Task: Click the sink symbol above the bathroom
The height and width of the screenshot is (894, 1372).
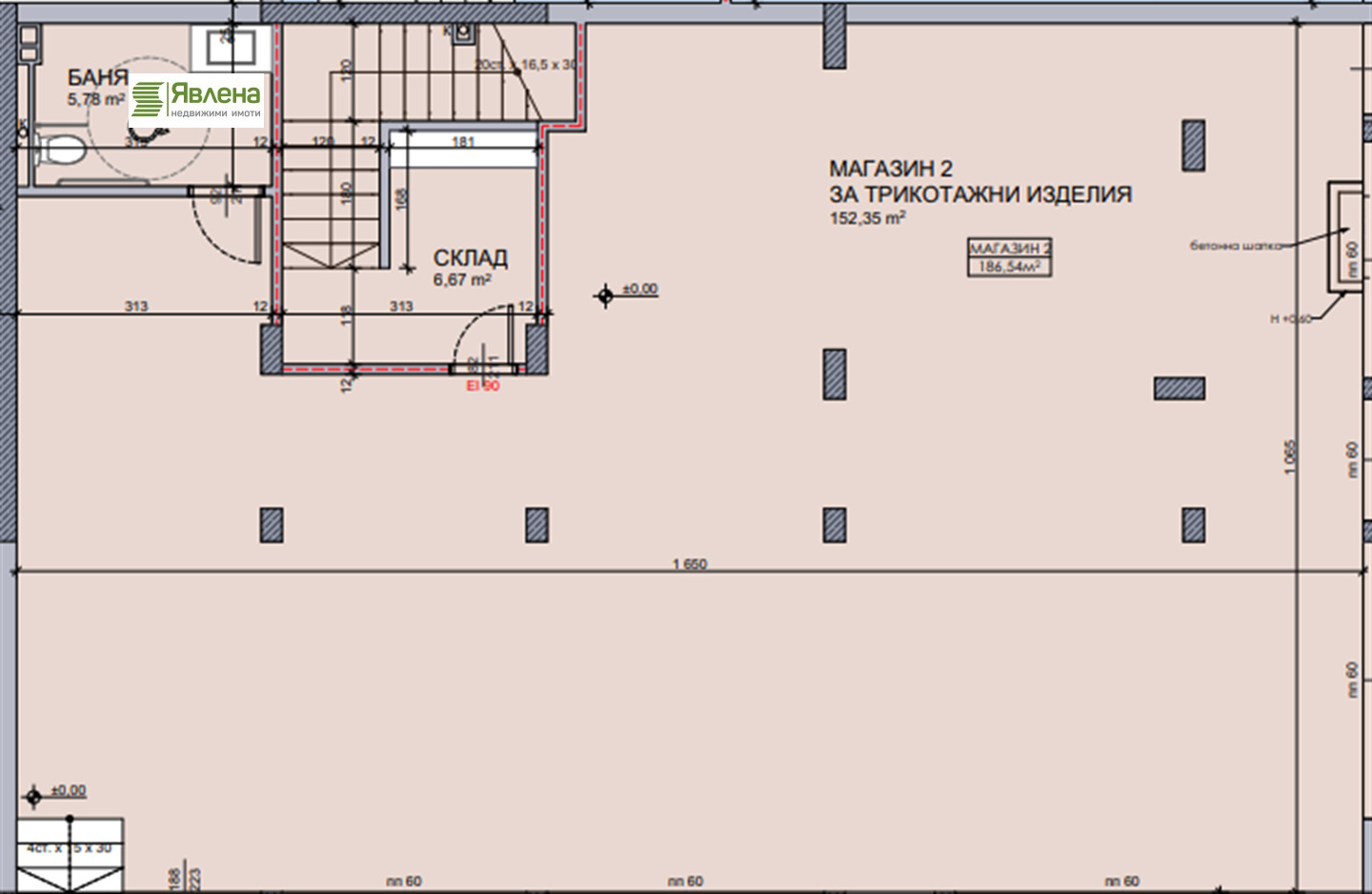Action: pyautogui.click(x=225, y=46)
